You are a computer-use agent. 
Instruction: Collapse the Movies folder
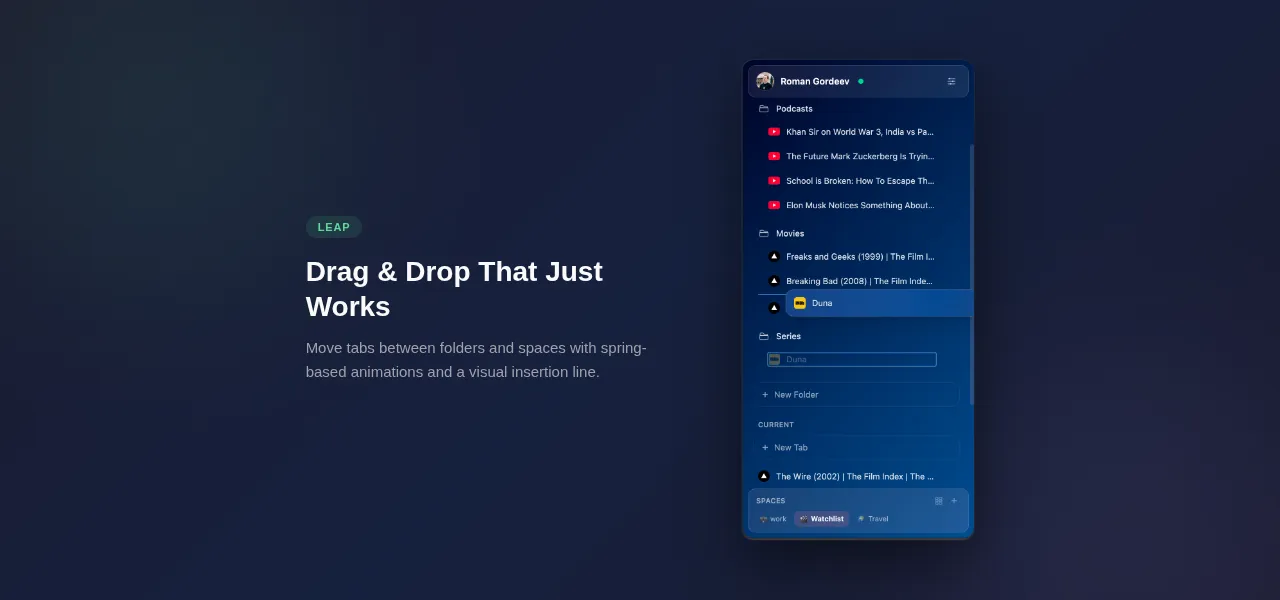tap(791, 233)
